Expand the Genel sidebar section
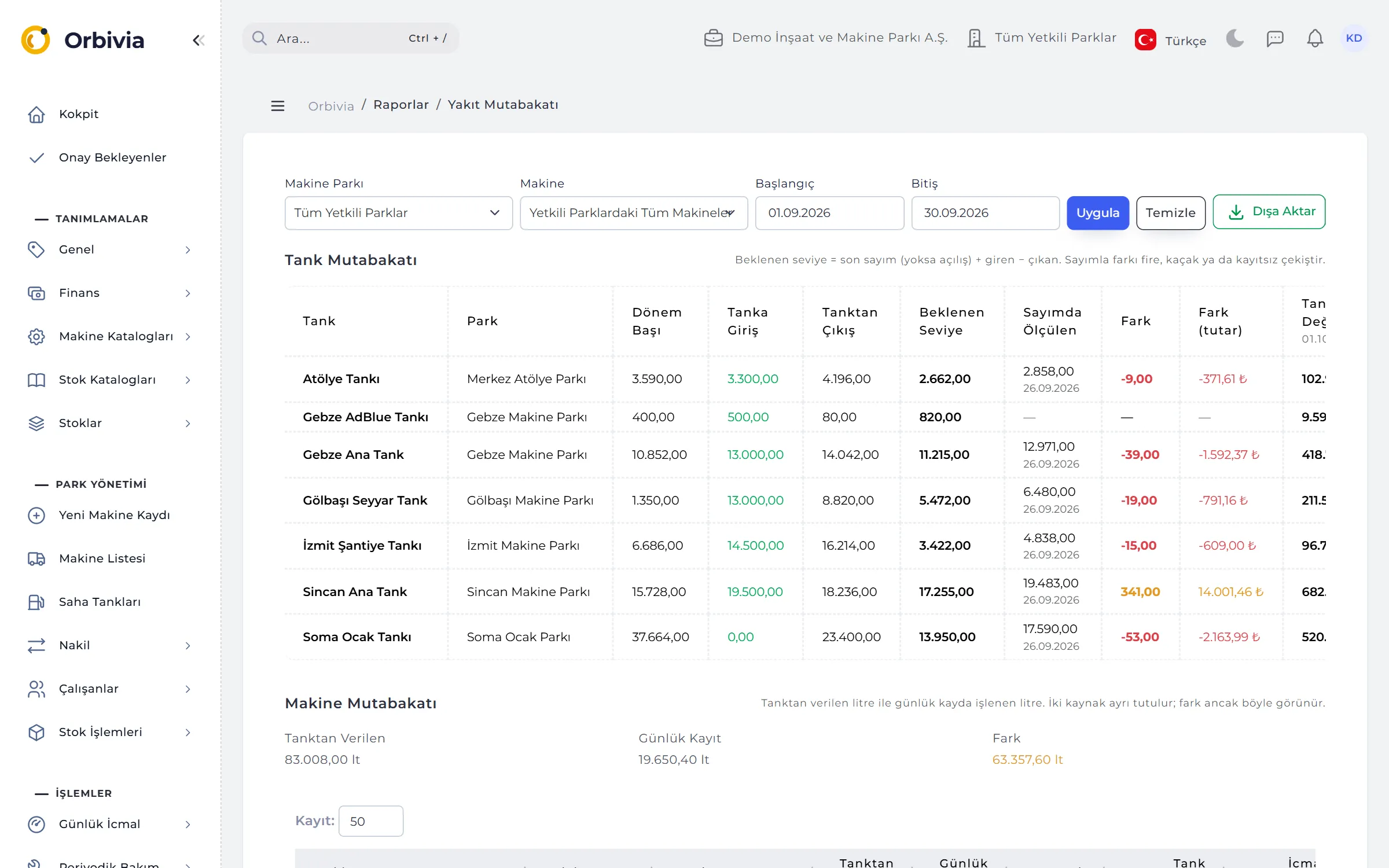This screenshot has height=868, width=1389. pos(110,249)
